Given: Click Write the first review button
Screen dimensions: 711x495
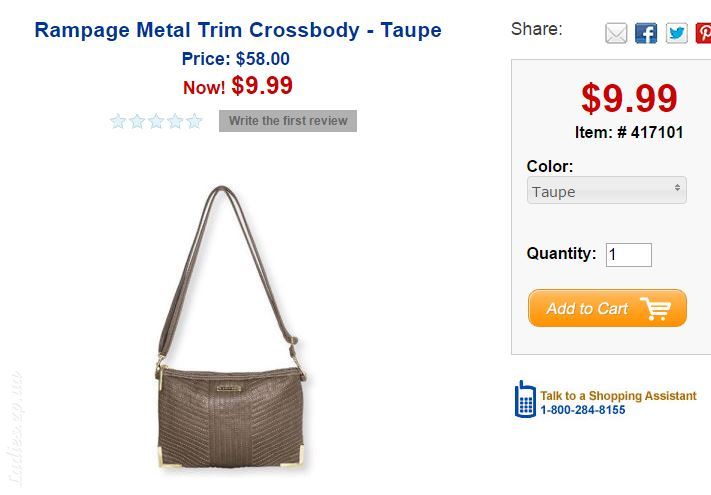Looking at the screenshot, I should click(288, 121).
